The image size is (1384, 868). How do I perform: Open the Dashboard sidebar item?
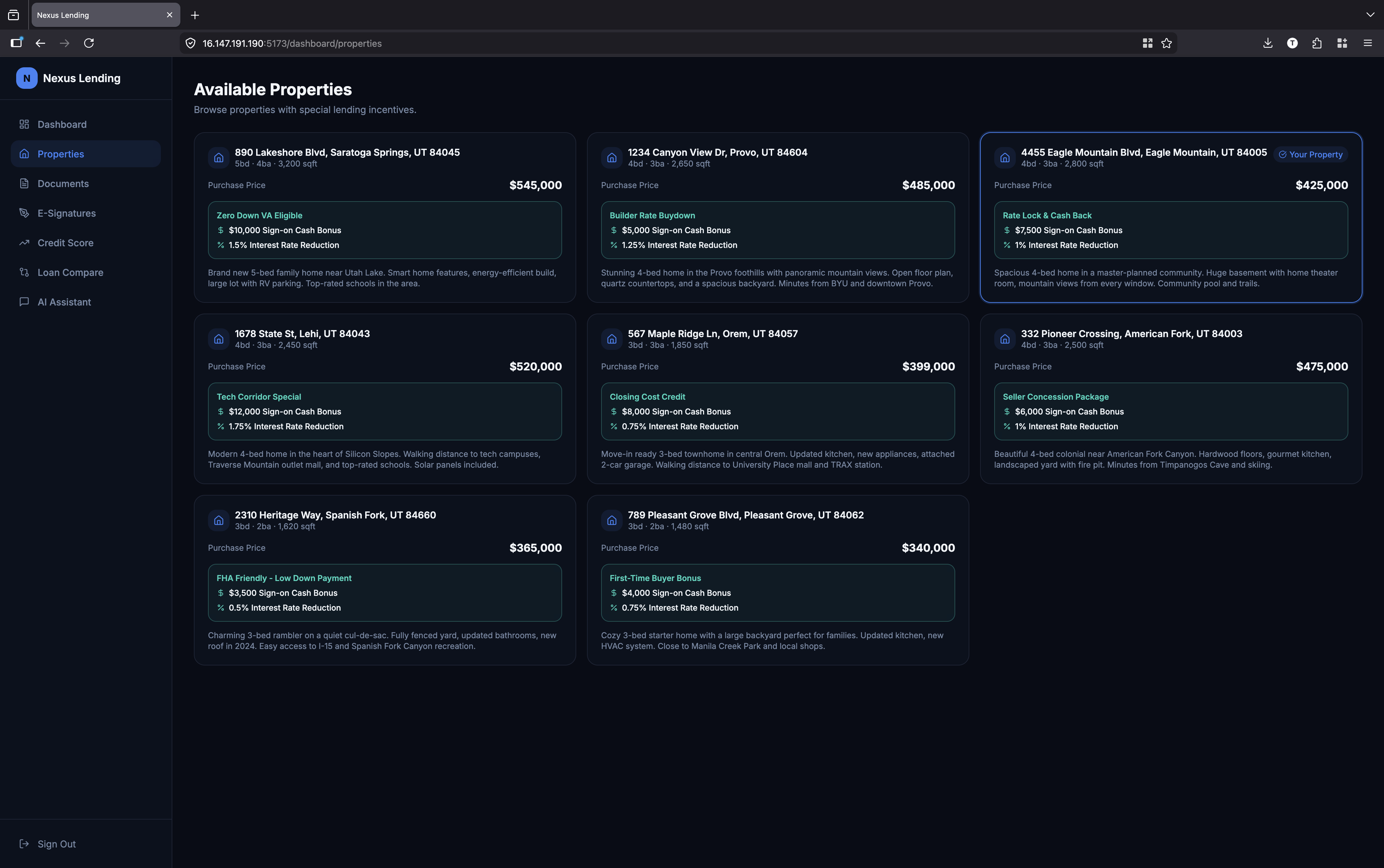pyautogui.click(x=62, y=124)
